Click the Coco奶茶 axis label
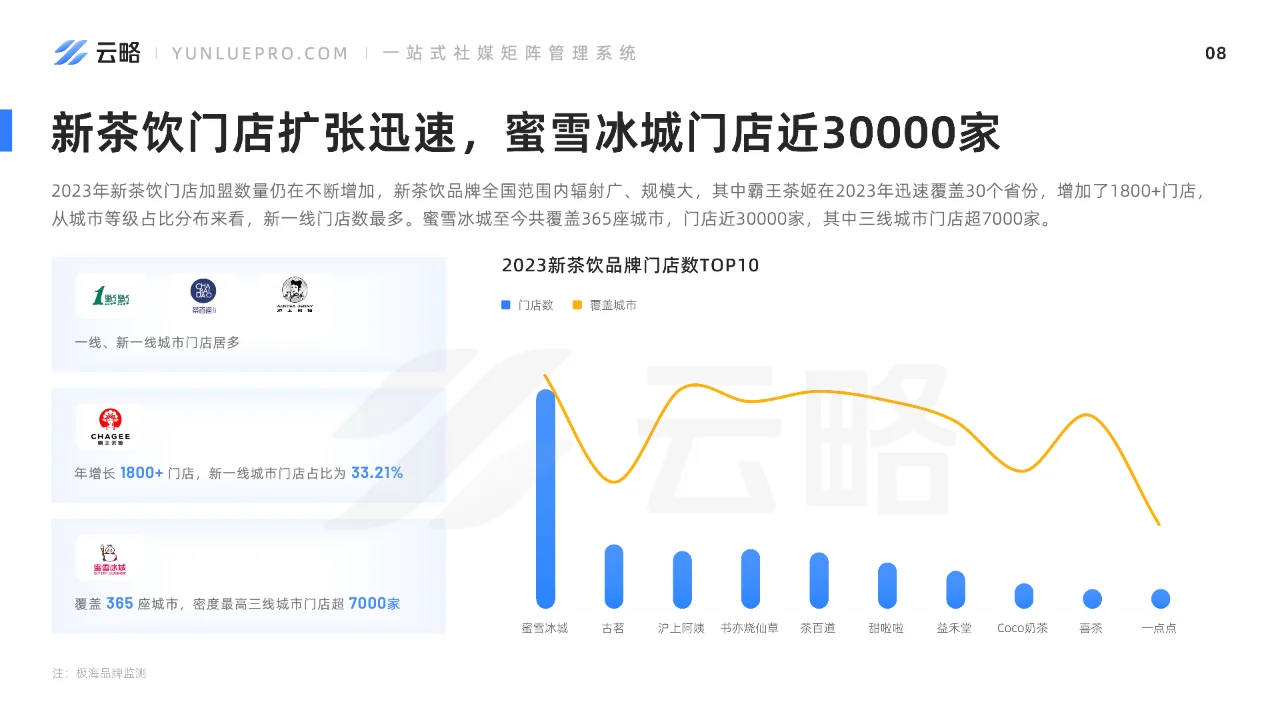Screen dimensions: 1280x720 [x=1023, y=628]
